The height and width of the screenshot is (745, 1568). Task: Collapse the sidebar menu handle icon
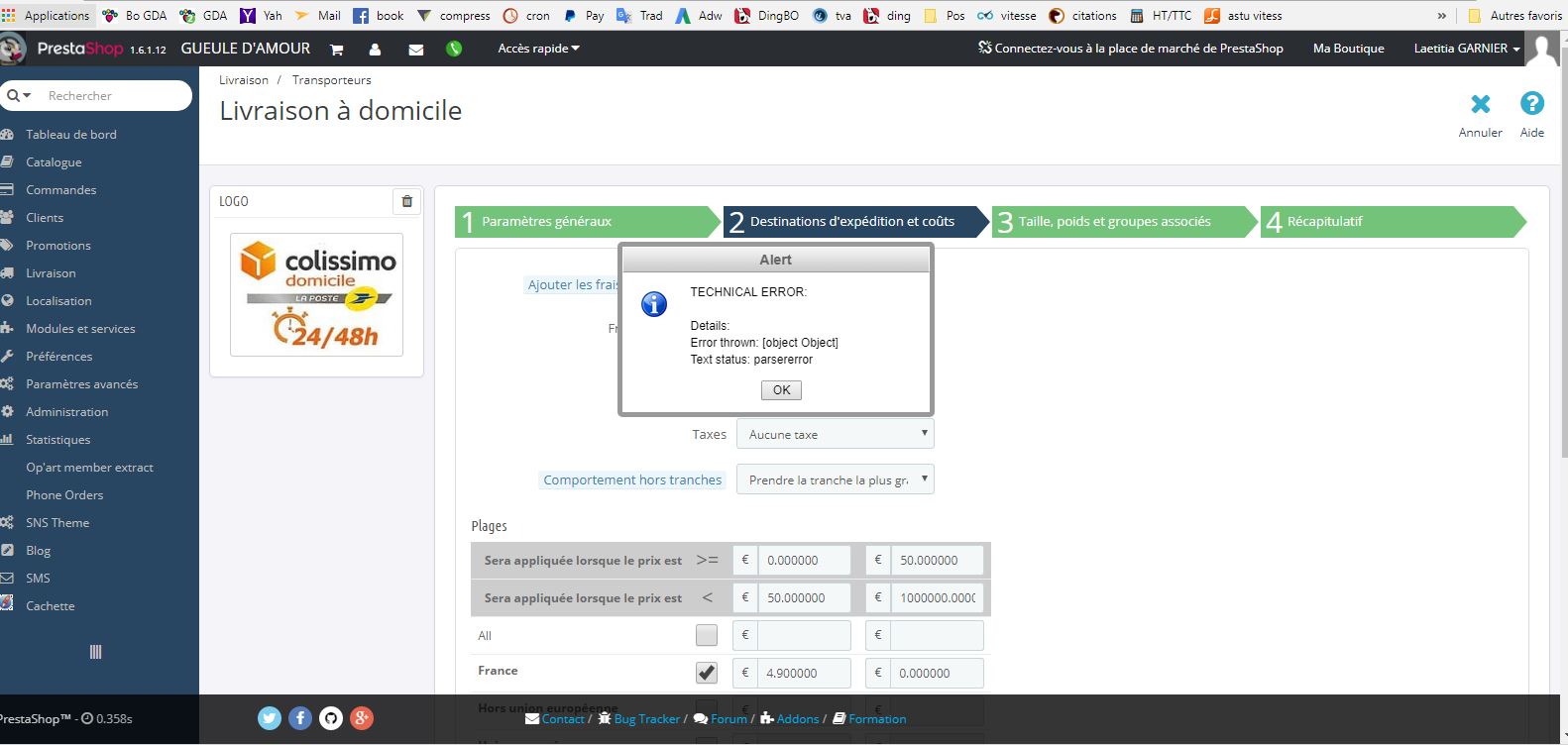(96, 652)
